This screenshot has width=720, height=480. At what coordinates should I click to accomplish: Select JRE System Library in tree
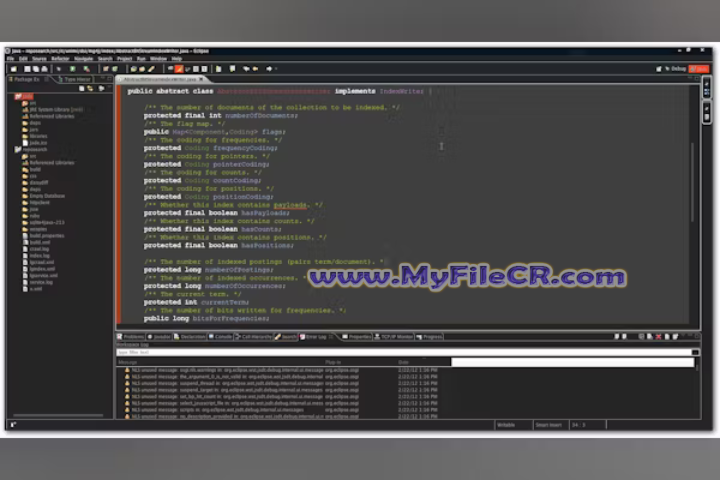coord(53,110)
